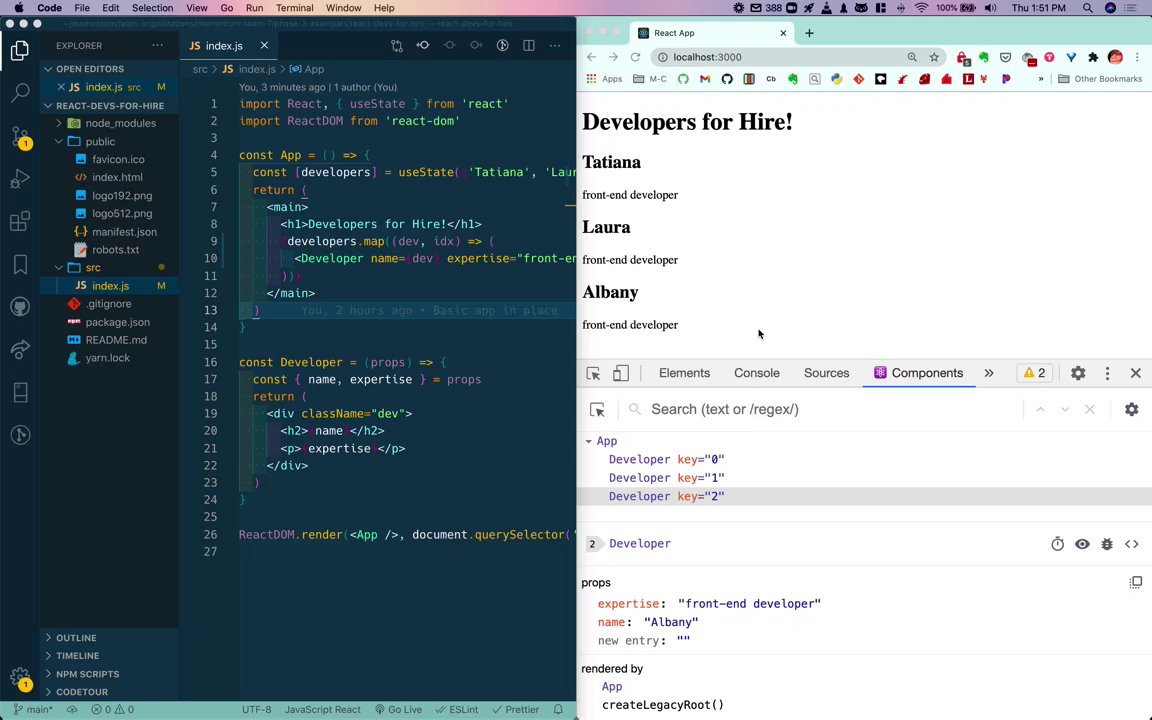Switch to the DevTools Console tab

pyautogui.click(x=757, y=373)
